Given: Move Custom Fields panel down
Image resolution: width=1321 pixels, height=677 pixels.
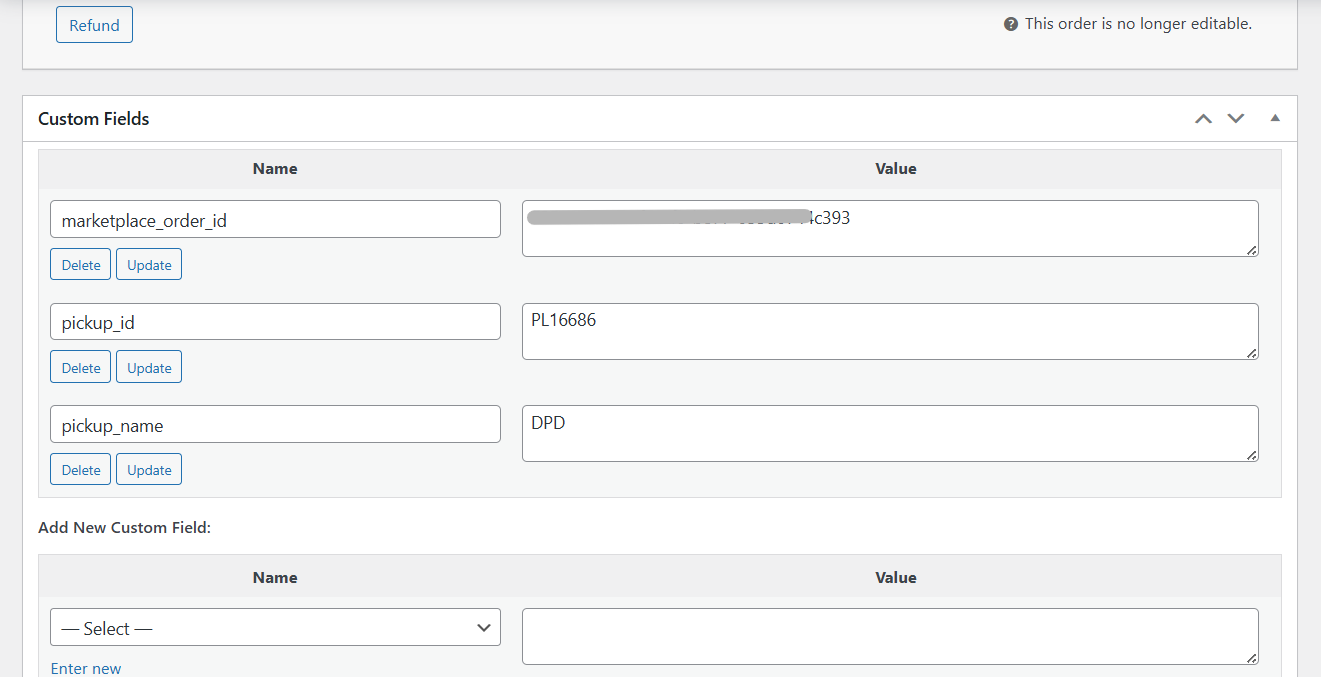Looking at the screenshot, I should [1236, 118].
